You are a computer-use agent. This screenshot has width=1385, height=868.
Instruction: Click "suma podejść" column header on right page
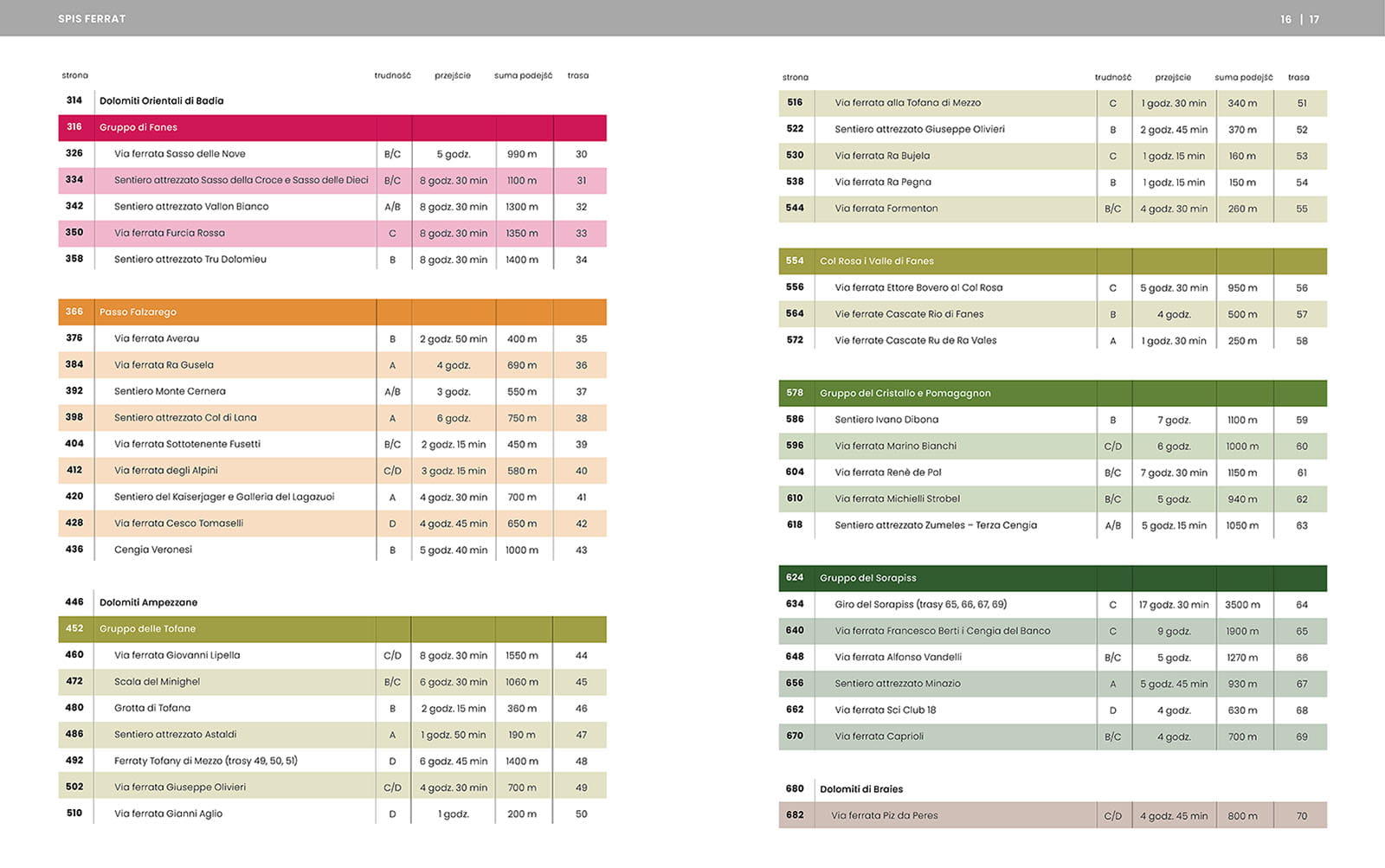pyautogui.click(x=1243, y=77)
